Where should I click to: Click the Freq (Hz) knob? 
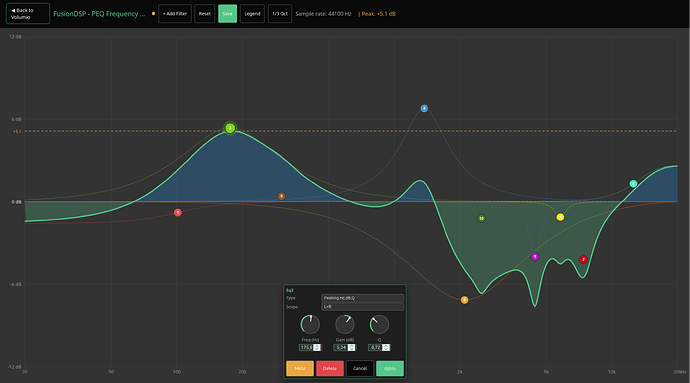tap(310, 325)
